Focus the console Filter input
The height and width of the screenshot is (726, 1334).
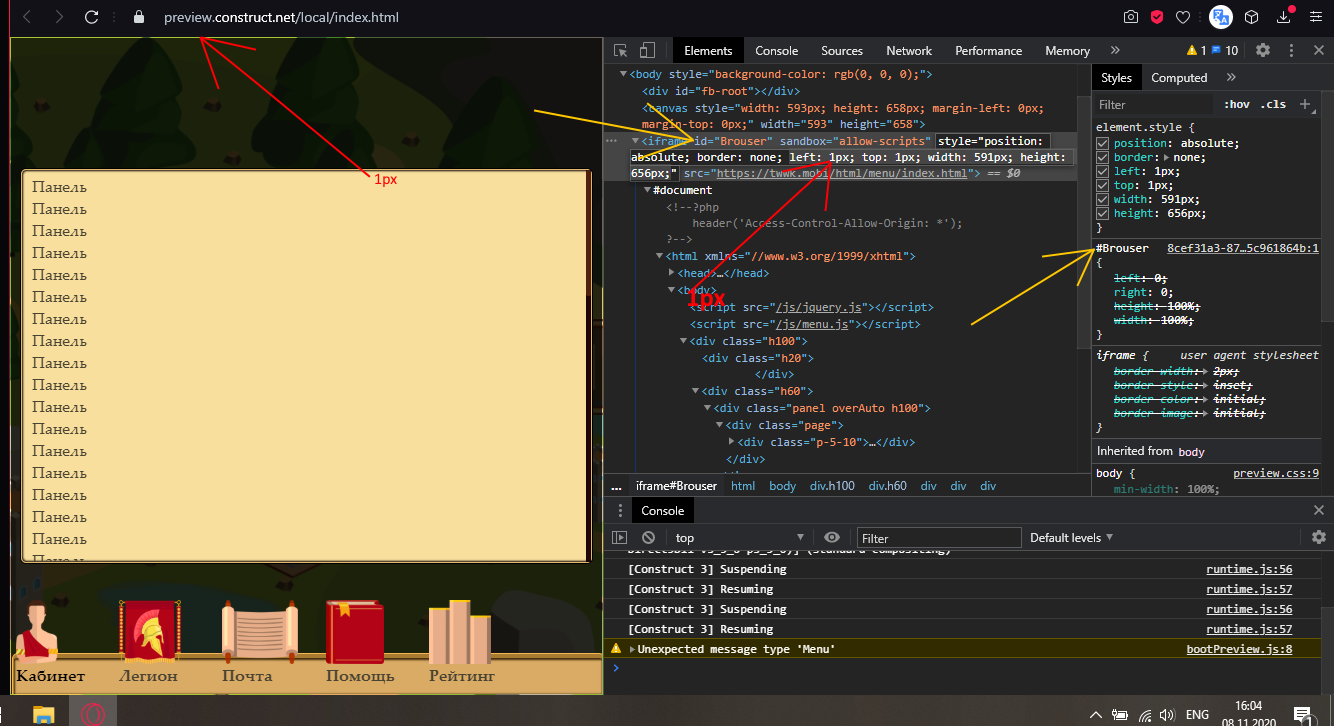(x=937, y=538)
